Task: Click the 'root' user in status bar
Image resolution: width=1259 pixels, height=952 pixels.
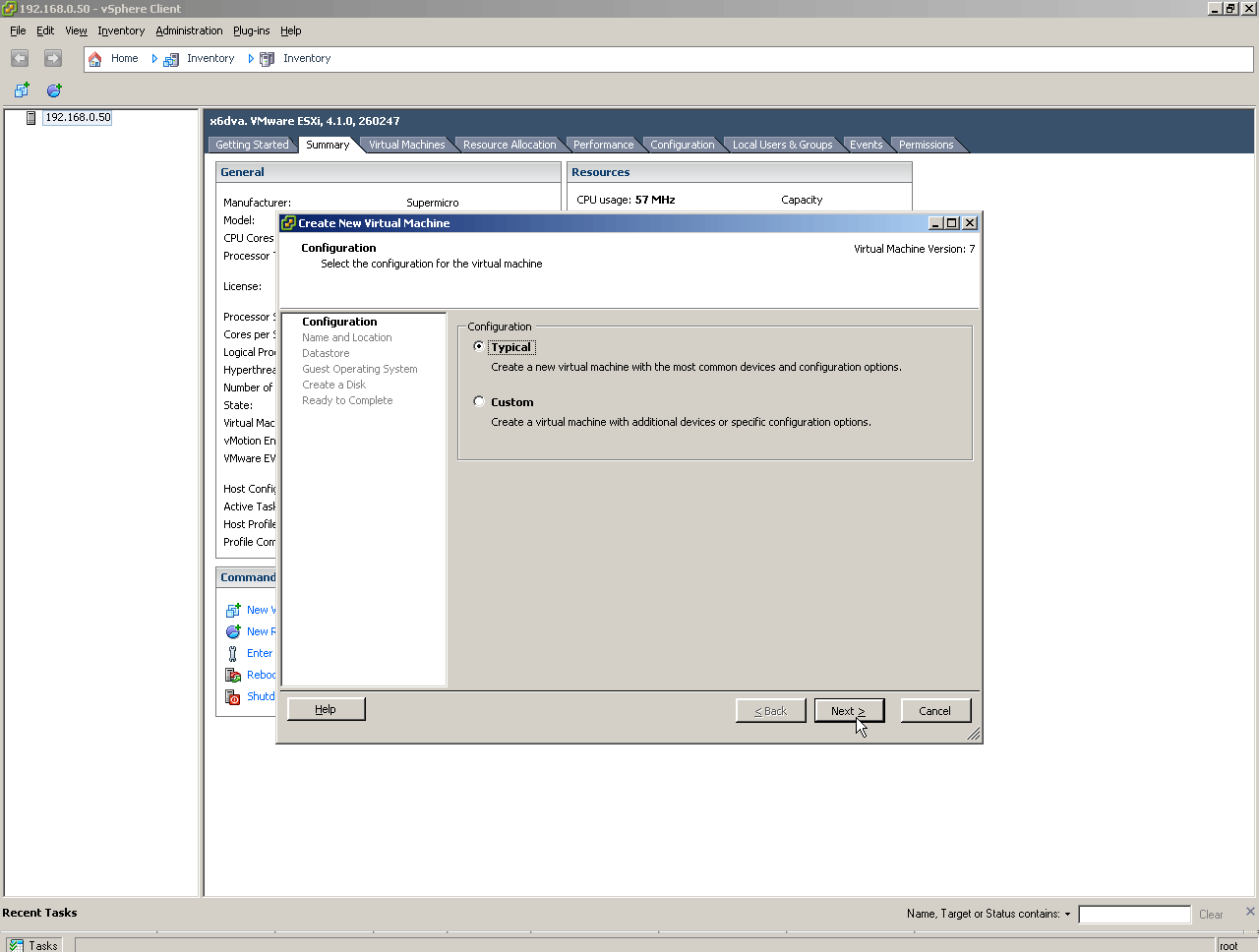Action: click(x=1229, y=946)
